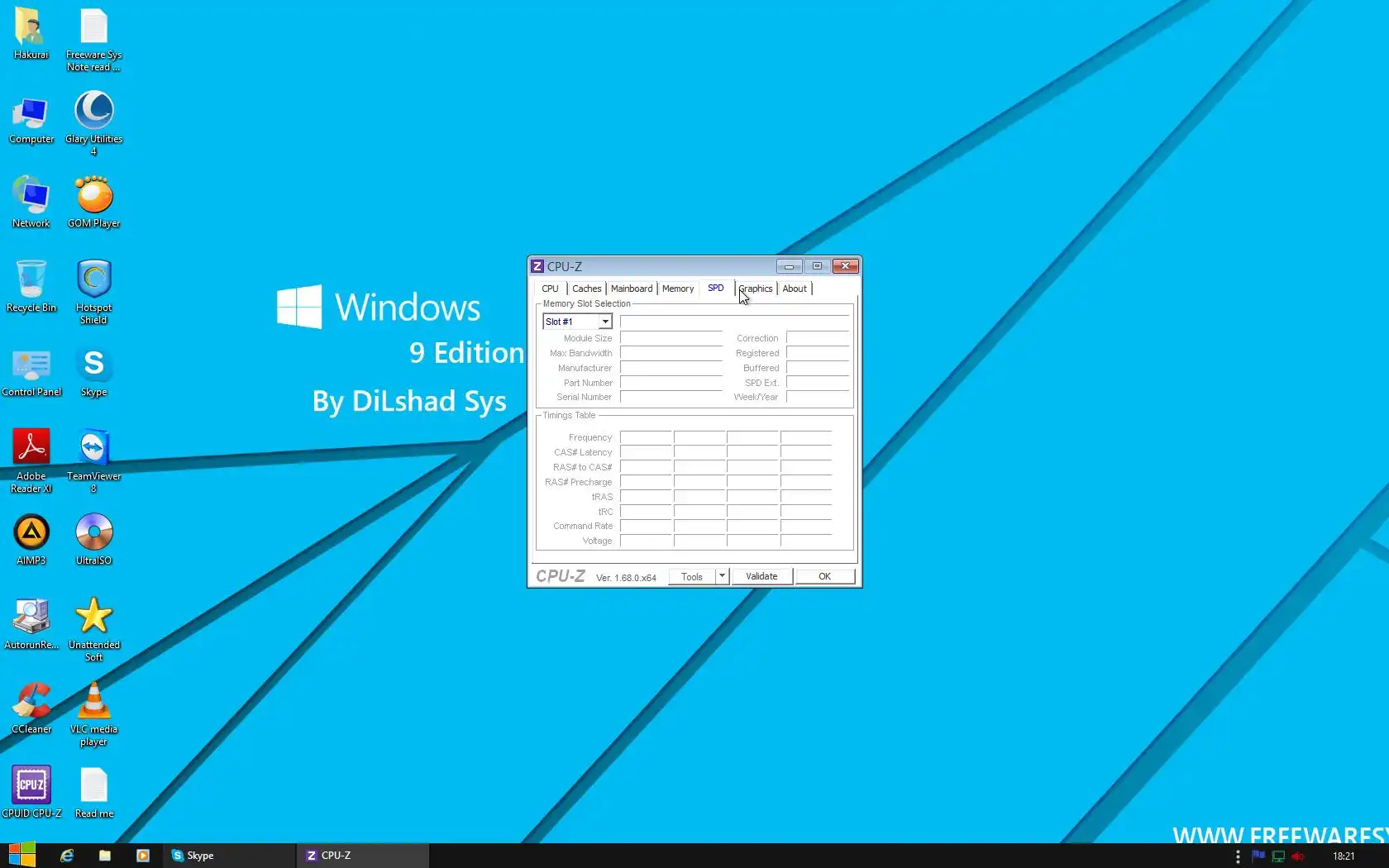Open CPUID CPU-Z desktop shortcut
Image resolution: width=1389 pixels, height=868 pixels.
(x=31, y=793)
